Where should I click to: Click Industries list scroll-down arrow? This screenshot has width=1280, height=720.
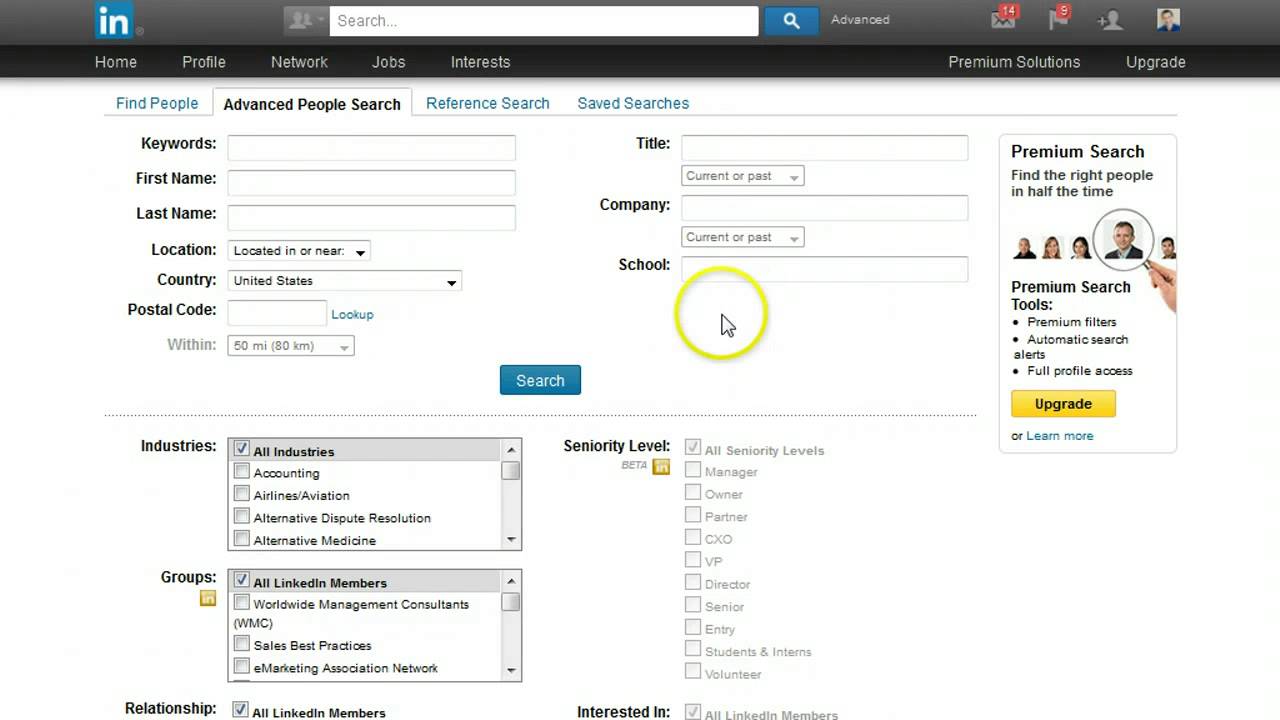(x=511, y=540)
